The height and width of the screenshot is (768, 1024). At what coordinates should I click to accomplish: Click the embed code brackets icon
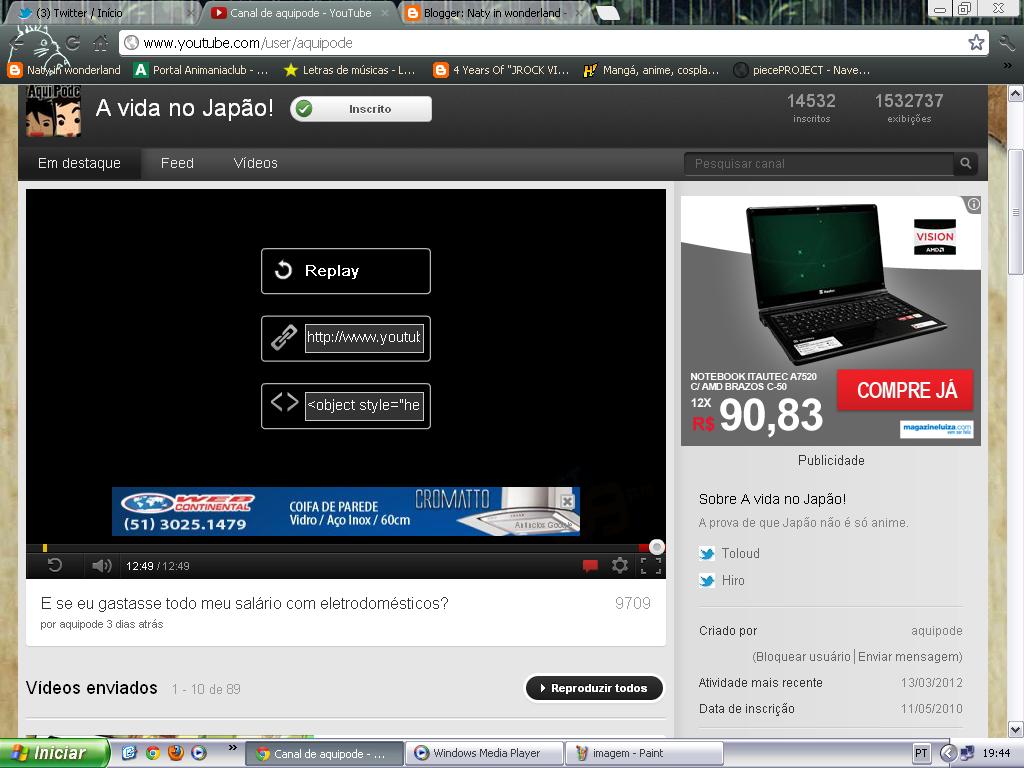(284, 402)
